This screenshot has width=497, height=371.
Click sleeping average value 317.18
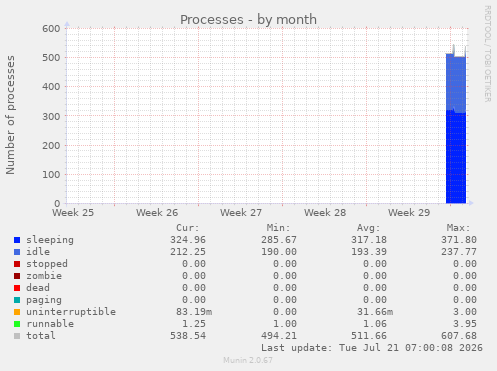click(x=369, y=240)
